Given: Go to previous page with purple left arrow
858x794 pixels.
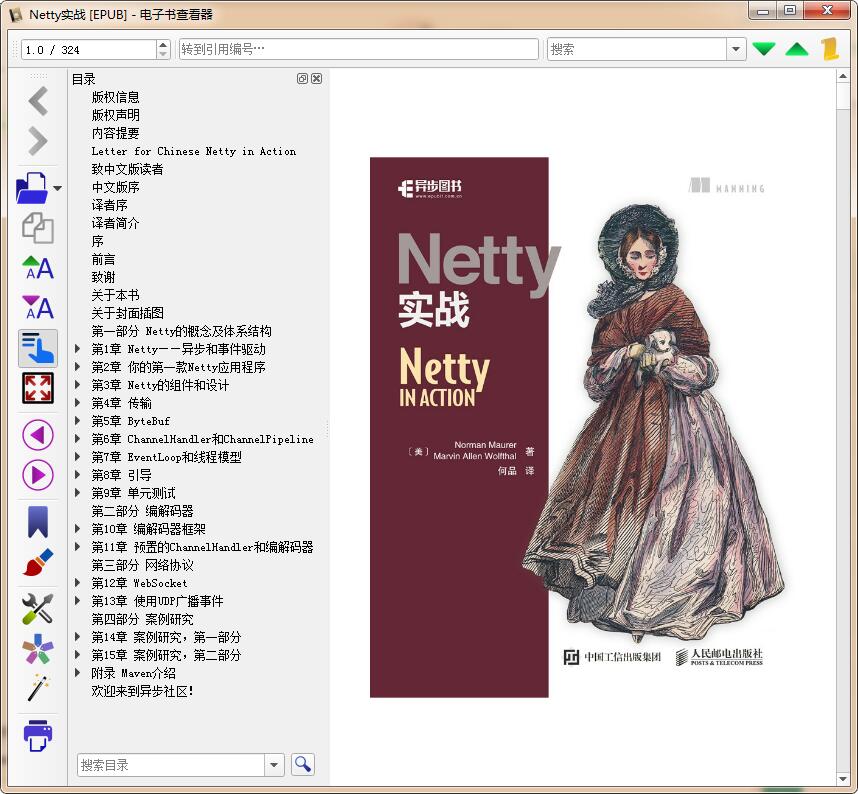Looking at the screenshot, I should tap(38, 435).
